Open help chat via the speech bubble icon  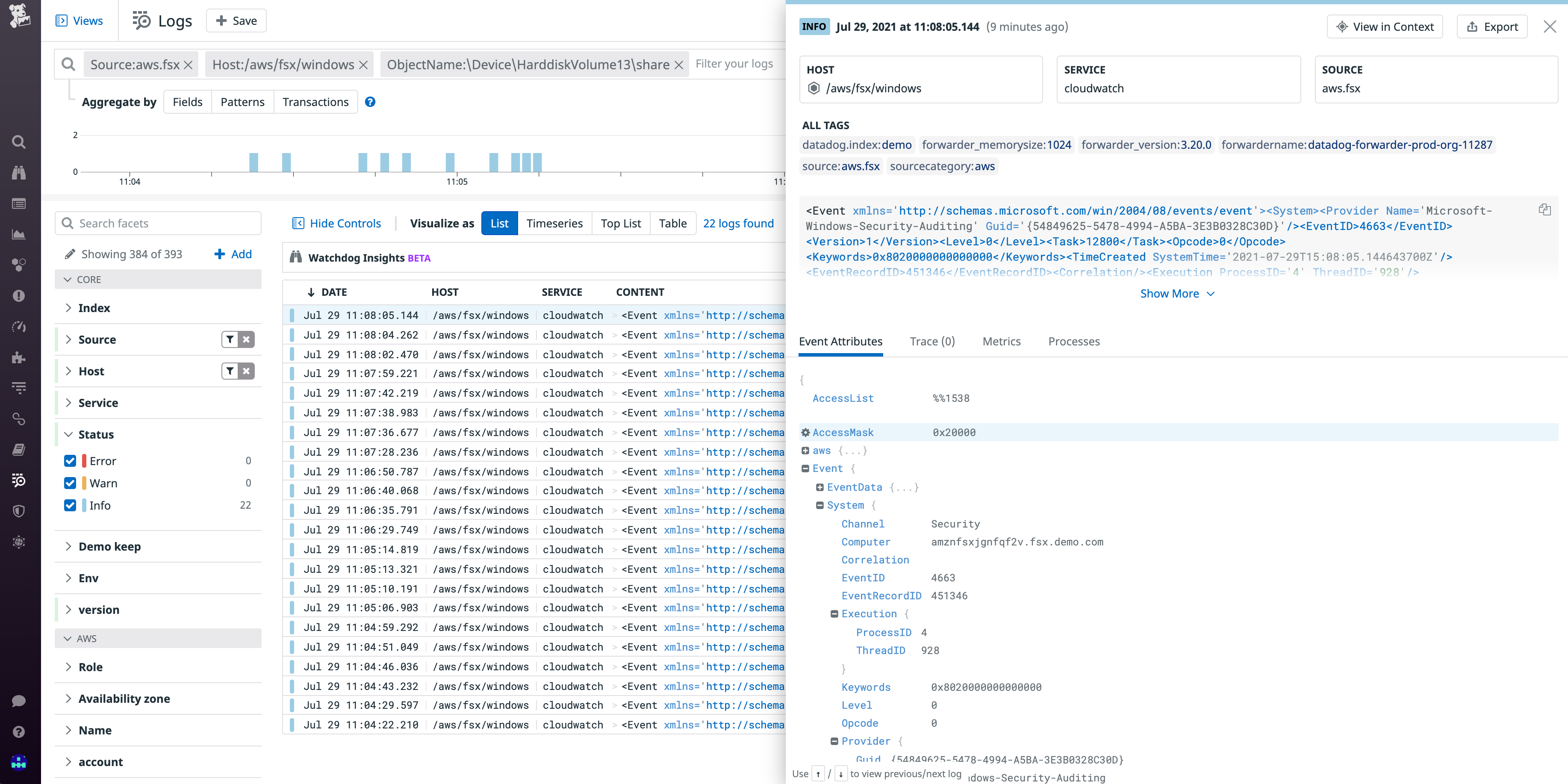[x=18, y=701]
